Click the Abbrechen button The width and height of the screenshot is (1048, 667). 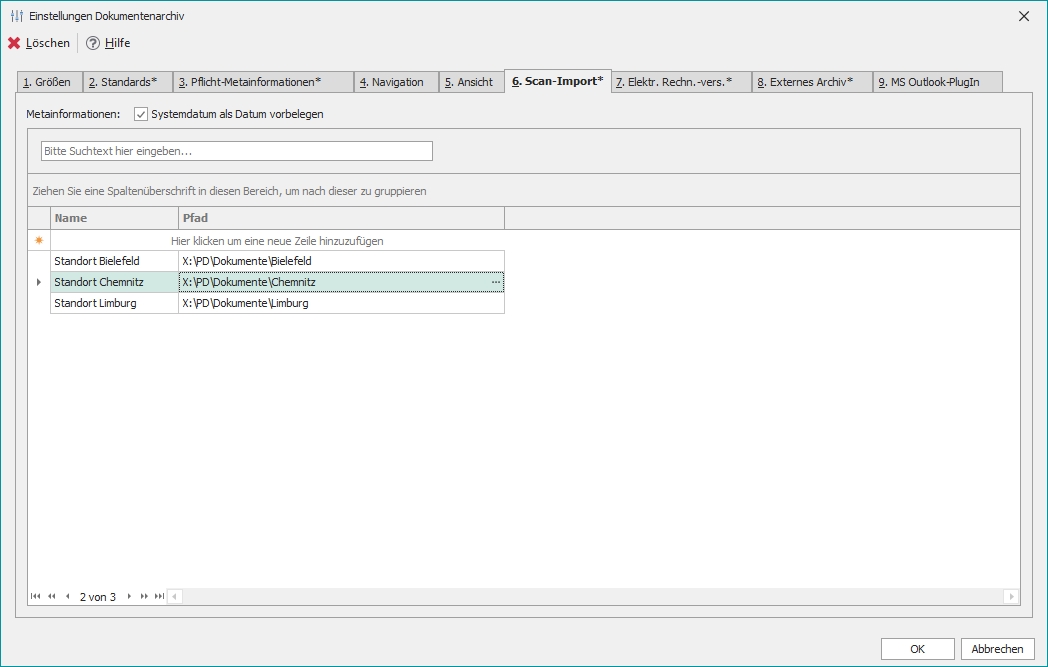coord(997,649)
